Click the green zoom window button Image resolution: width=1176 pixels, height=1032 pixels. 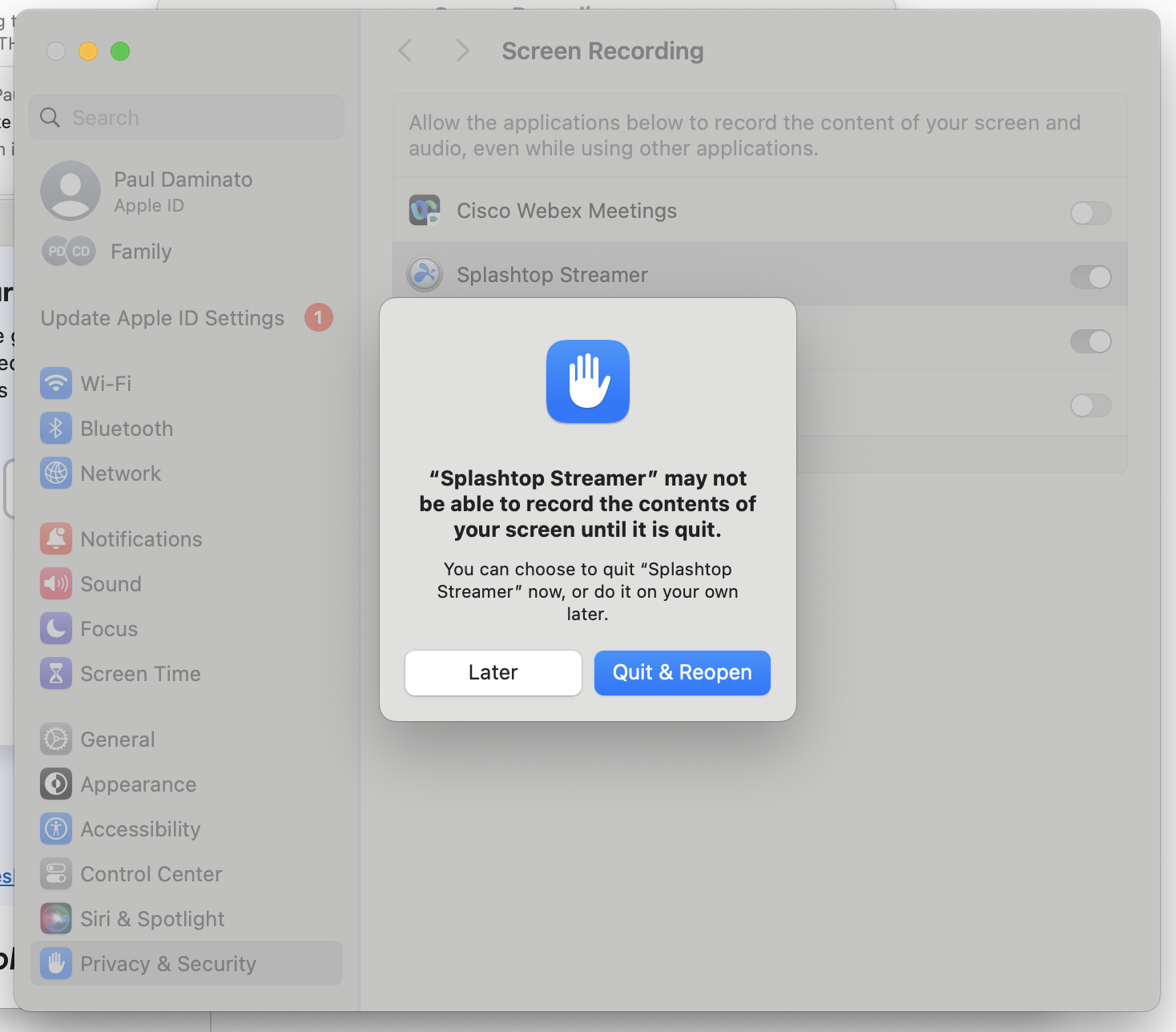click(x=120, y=51)
